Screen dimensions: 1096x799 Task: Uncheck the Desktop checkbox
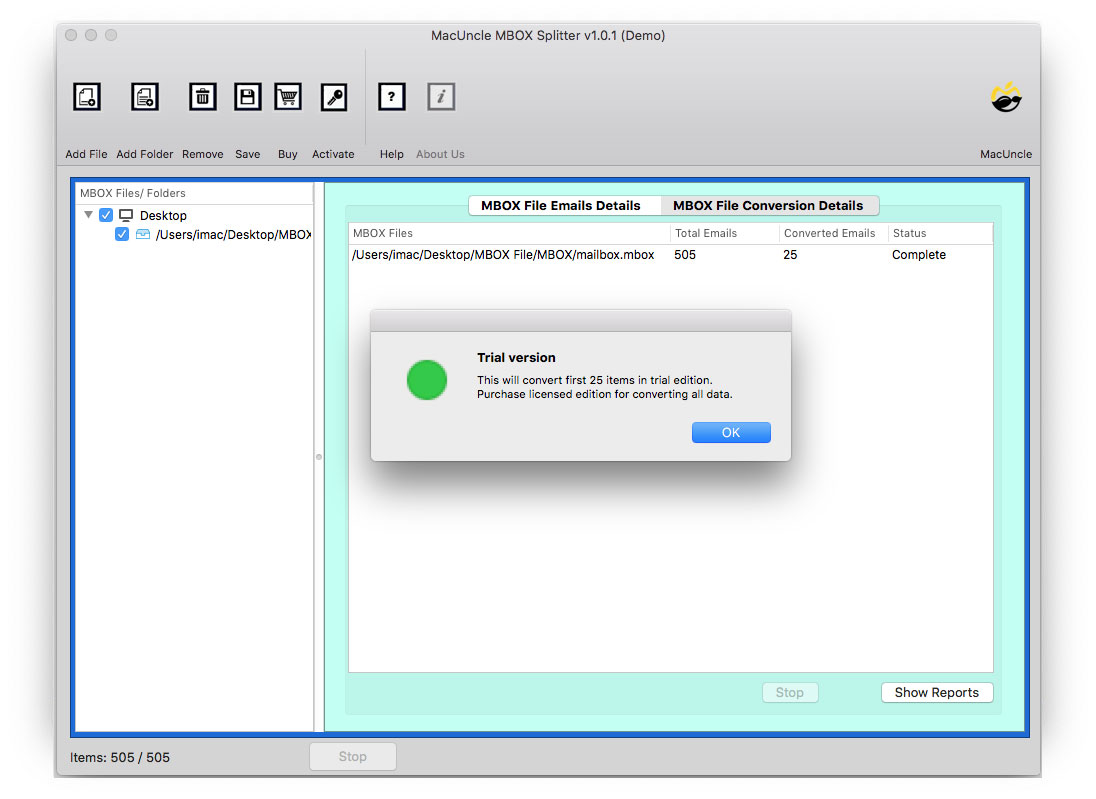click(106, 214)
